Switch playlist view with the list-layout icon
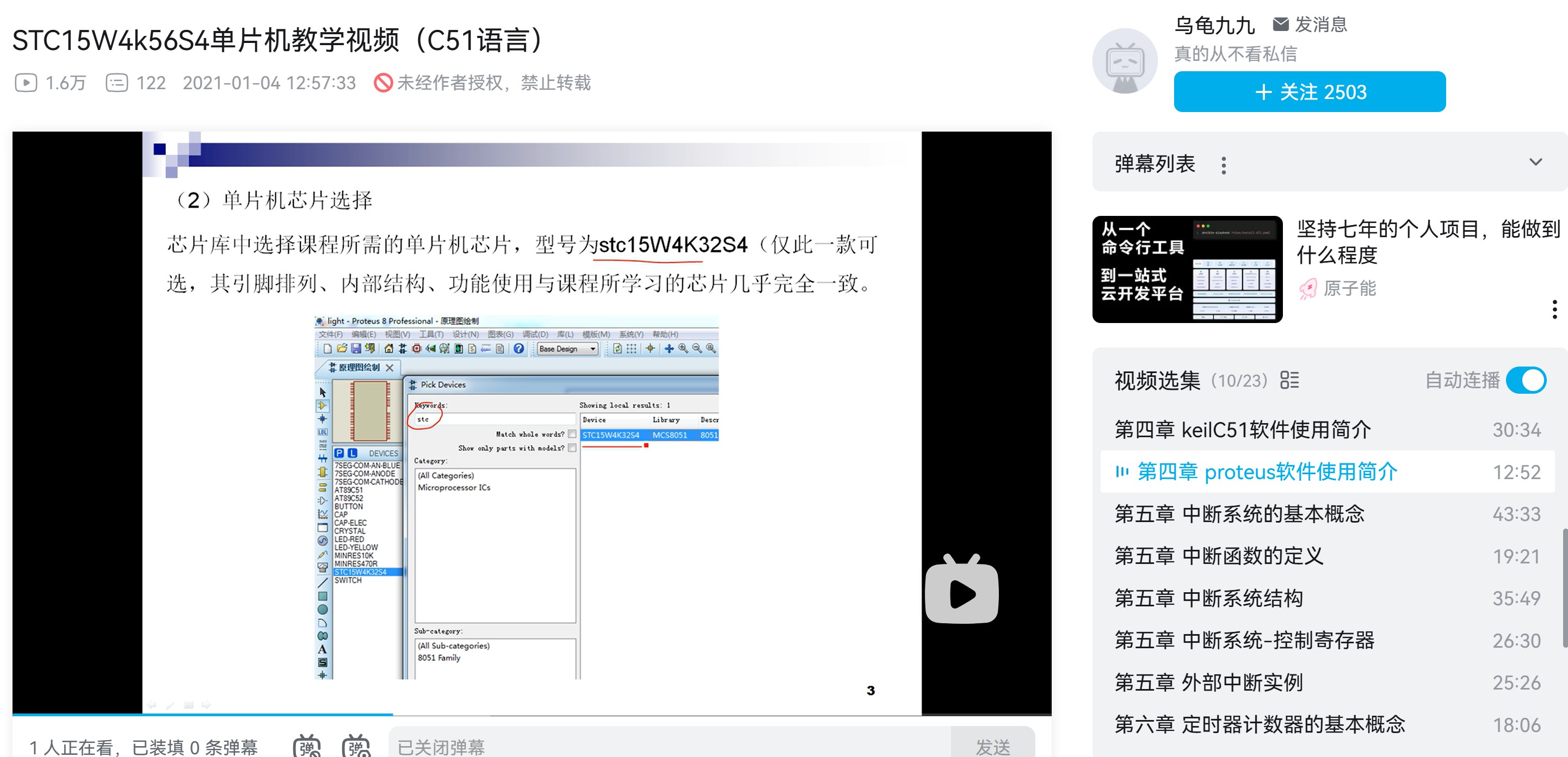 point(1289,380)
